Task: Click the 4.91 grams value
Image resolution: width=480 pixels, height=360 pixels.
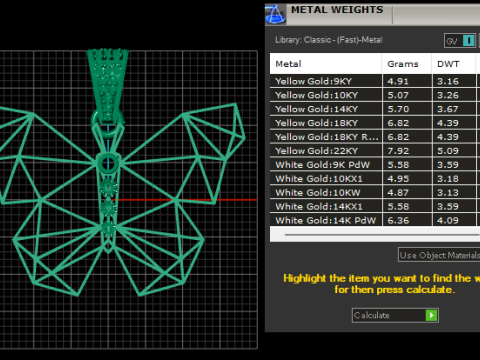Action: 398,81
